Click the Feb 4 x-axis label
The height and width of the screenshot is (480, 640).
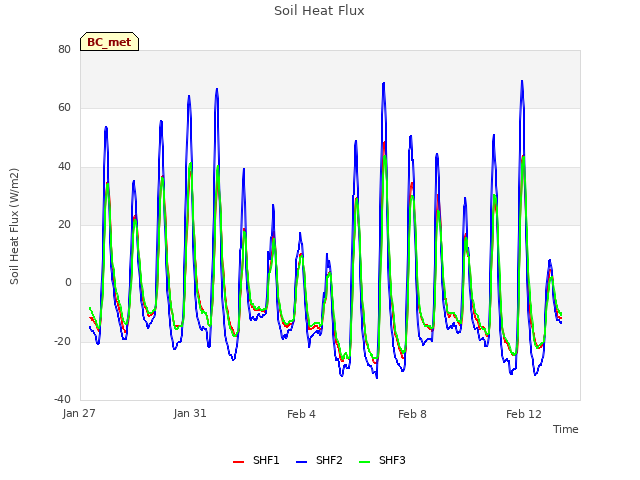301,414
